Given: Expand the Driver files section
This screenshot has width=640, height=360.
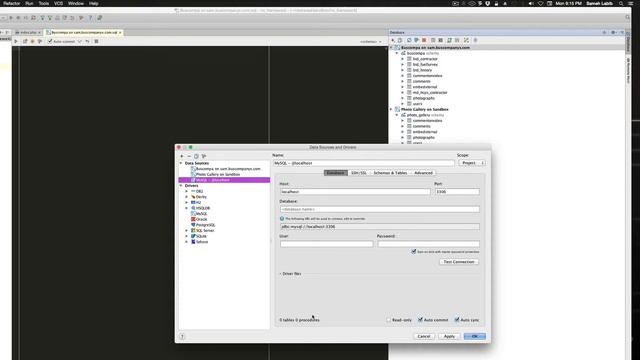Looking at the screenshot, I should [x=280, y=273].
